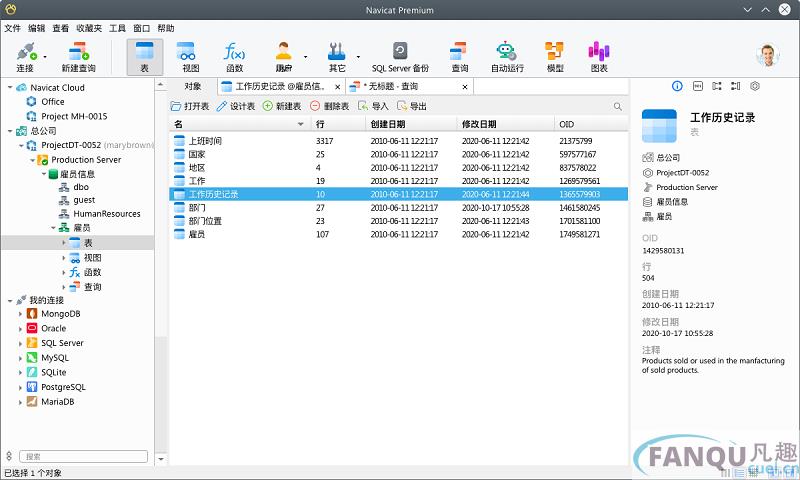Open SQL Server 备份 backup tool
The image size is (800, 480).
point(400,56)
